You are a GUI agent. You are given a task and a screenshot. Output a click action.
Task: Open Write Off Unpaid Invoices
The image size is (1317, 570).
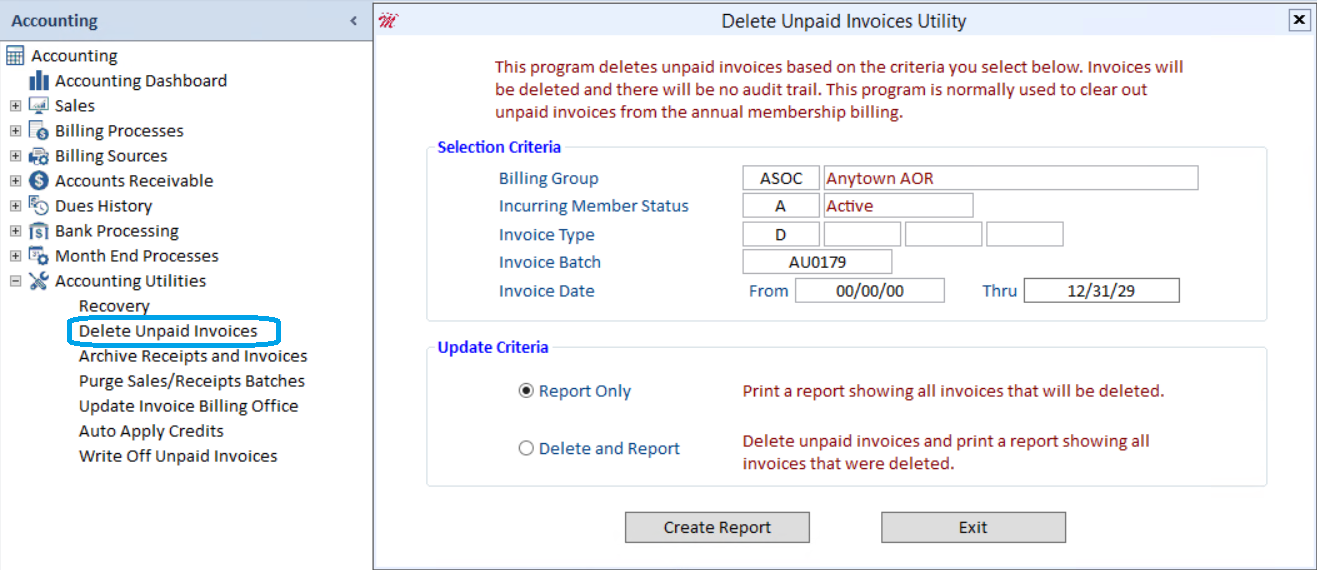(x=178, y=456)
